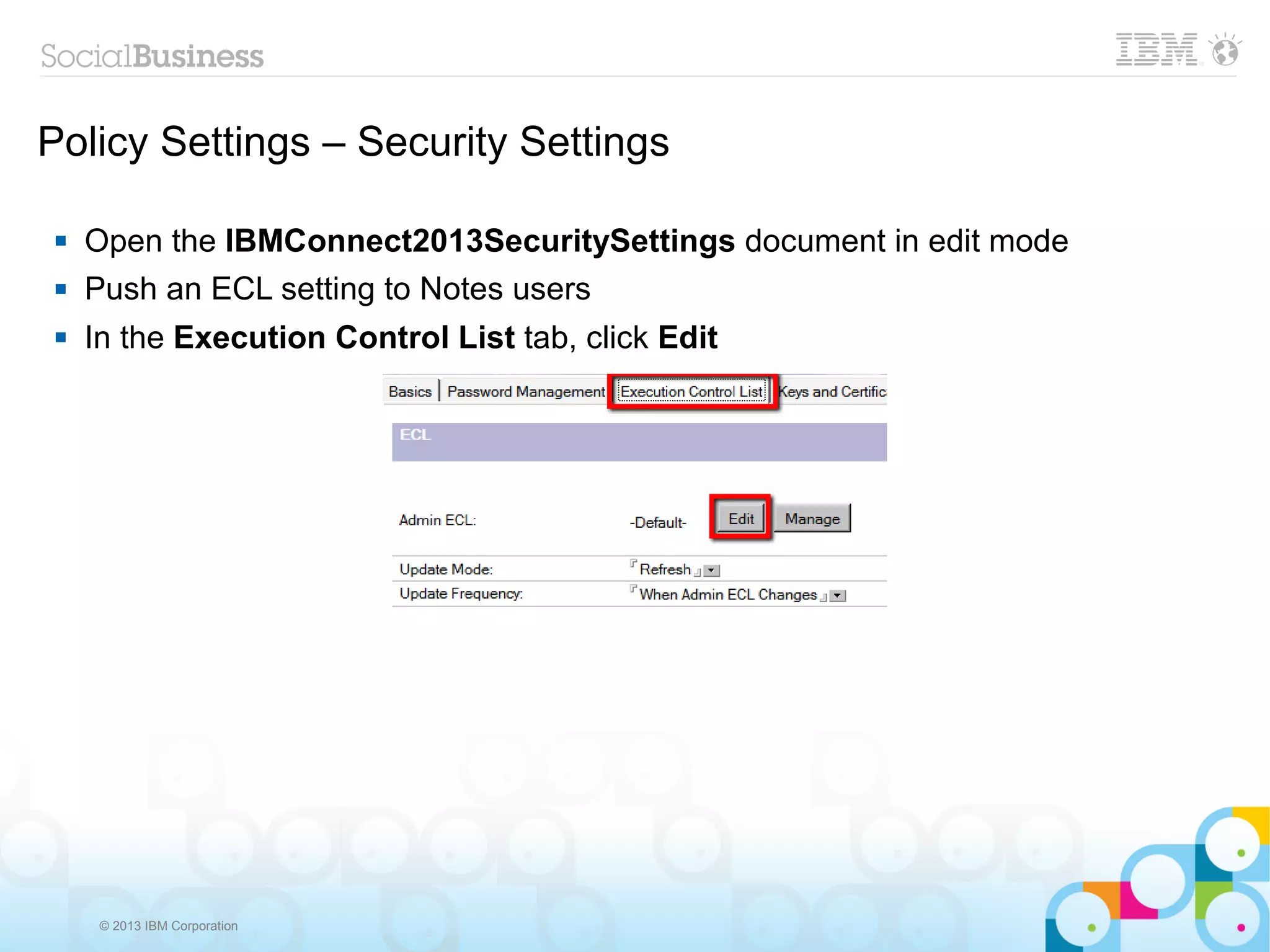The image size is (1270, 952).
Task: Click 'Push an ECL setting to Notes users'
Action: click(x=337, y=288)
